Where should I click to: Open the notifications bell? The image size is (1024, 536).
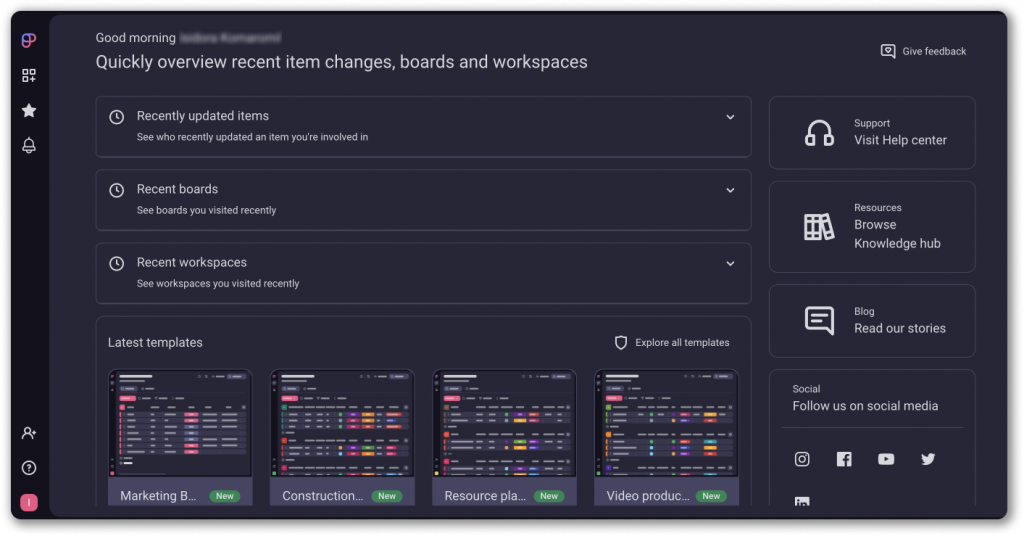29,146
